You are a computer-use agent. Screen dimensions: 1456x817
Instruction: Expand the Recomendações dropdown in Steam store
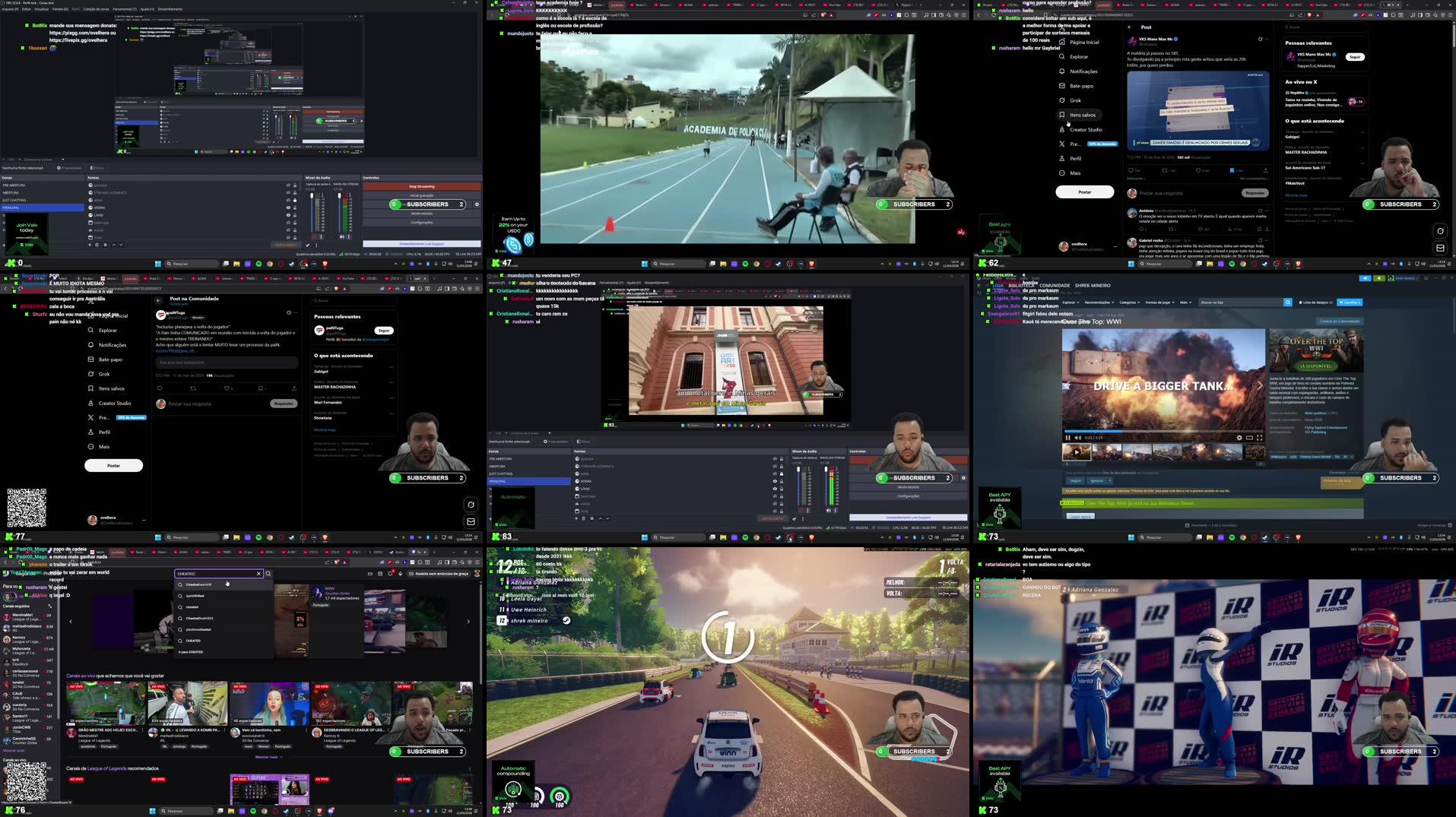point(1099,302)
